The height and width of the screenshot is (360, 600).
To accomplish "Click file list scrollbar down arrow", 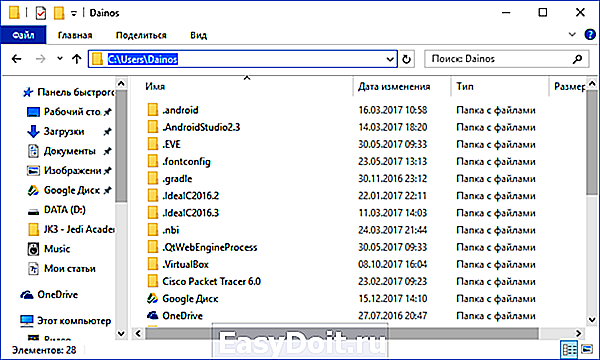I will 592,319.
